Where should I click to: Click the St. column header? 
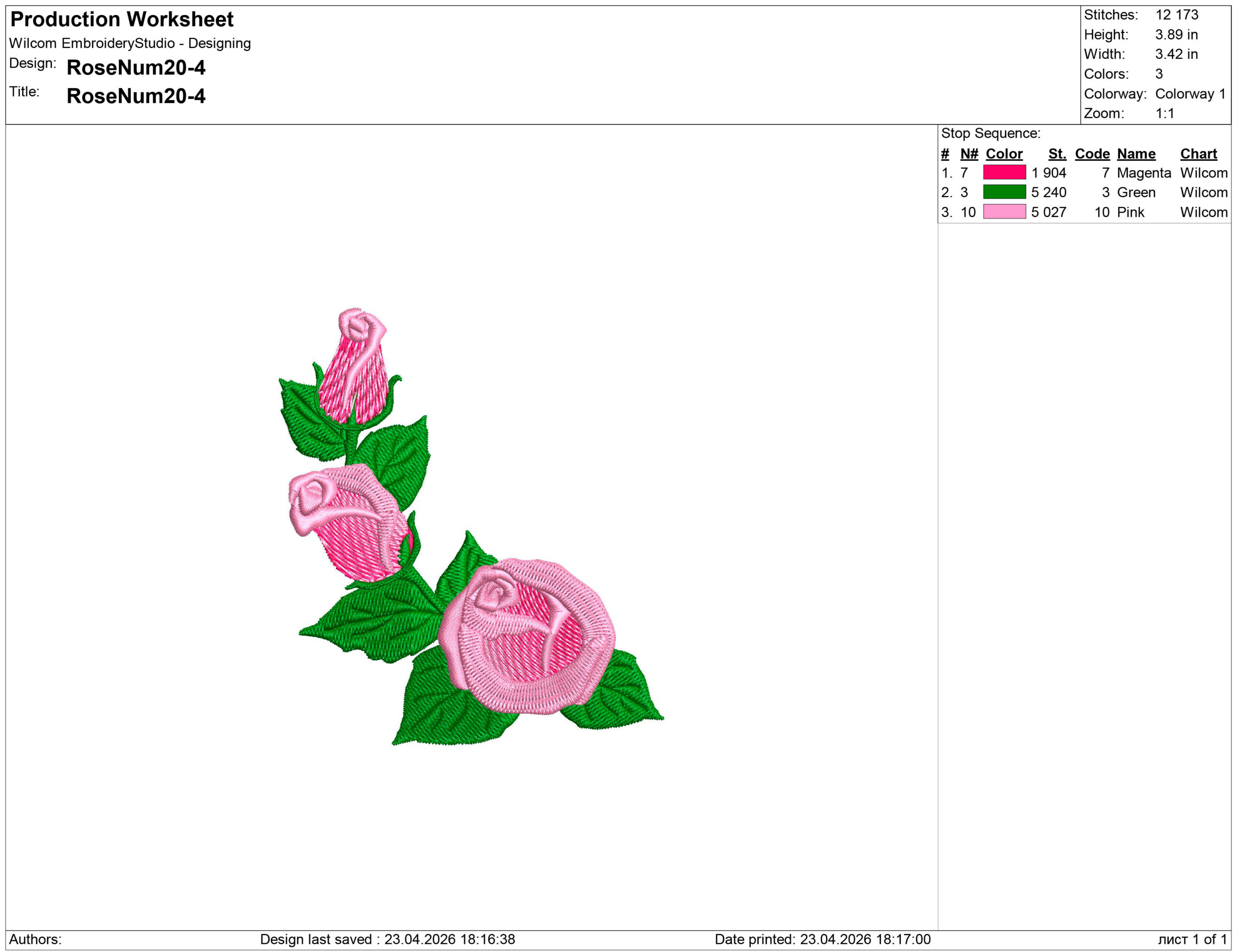click(x=1057, y=154)
